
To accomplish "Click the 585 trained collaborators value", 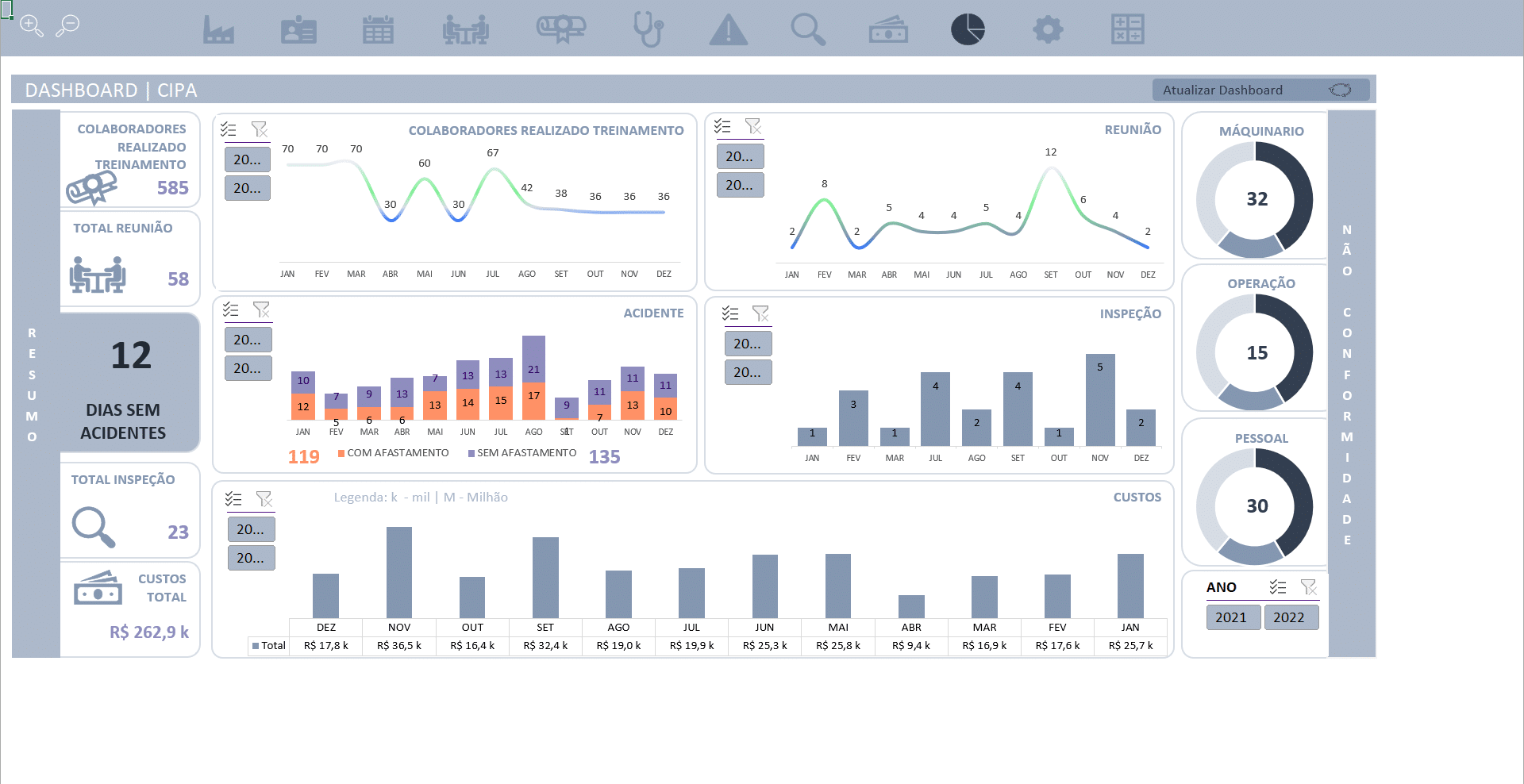I will point(173,188).
